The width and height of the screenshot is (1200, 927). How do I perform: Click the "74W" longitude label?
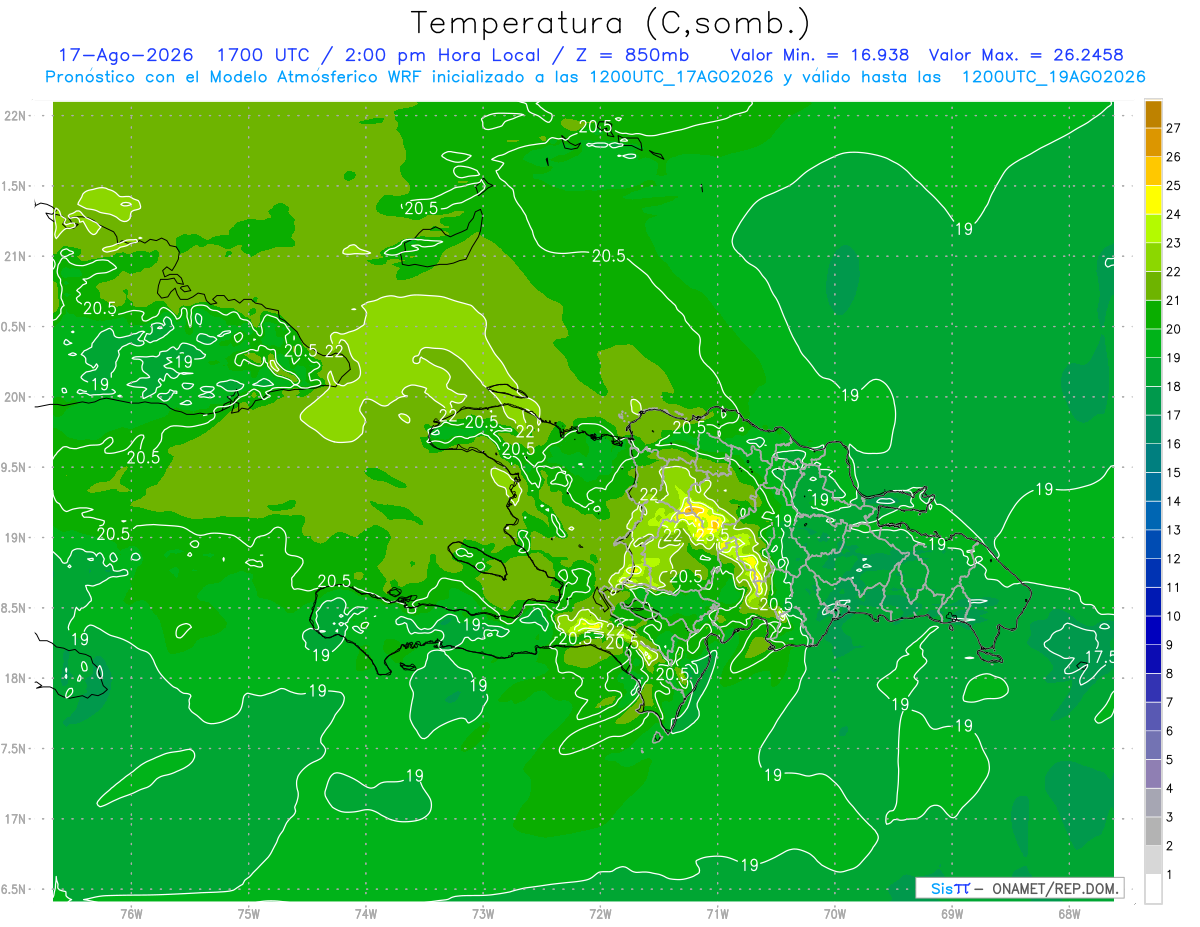tap(365, 913)
